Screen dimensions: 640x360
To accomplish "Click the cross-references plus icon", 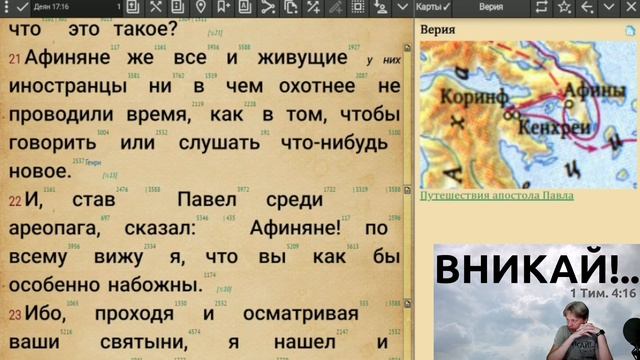I will click(313, 7).
